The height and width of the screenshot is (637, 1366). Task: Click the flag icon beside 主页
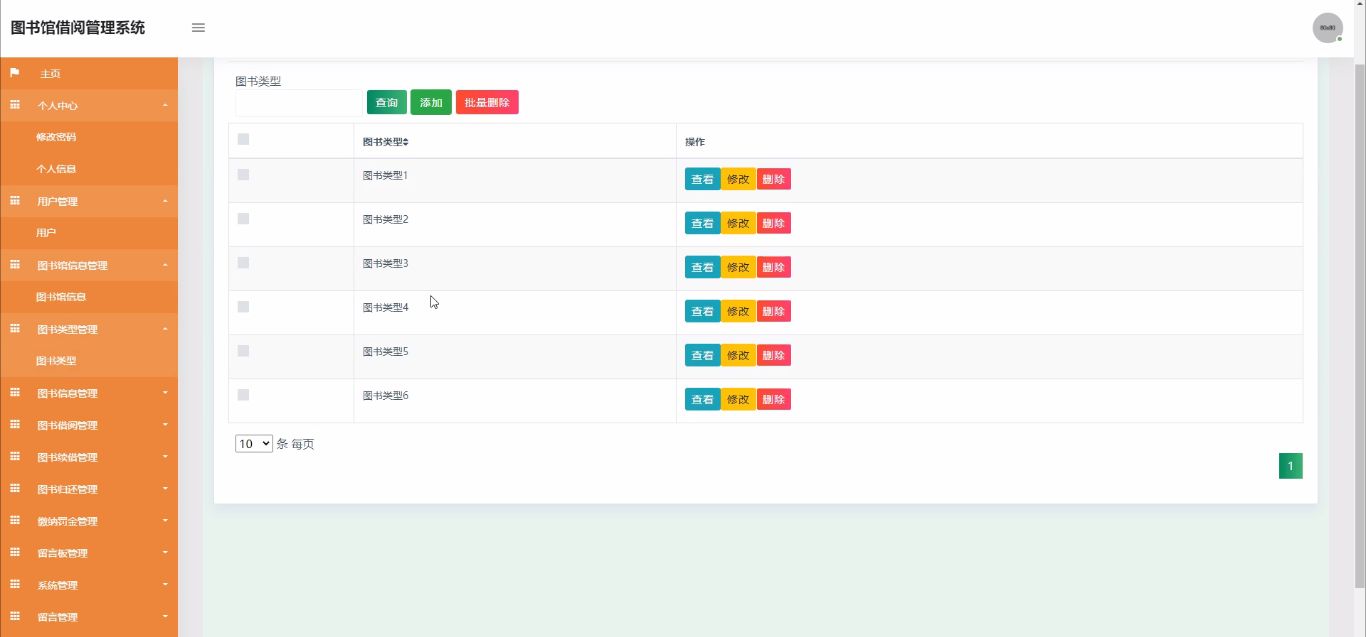(15, 73)
